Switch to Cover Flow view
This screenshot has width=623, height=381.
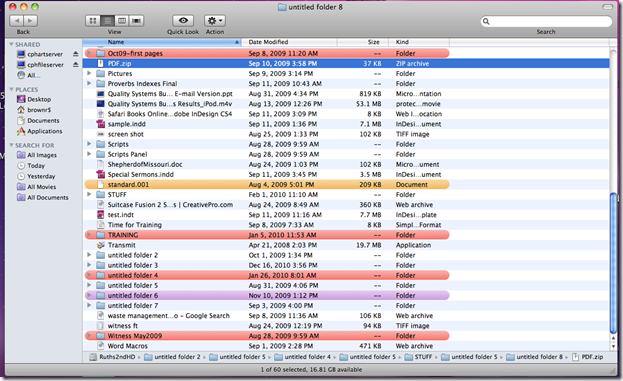pyautogui.click(x=137, y=21)
